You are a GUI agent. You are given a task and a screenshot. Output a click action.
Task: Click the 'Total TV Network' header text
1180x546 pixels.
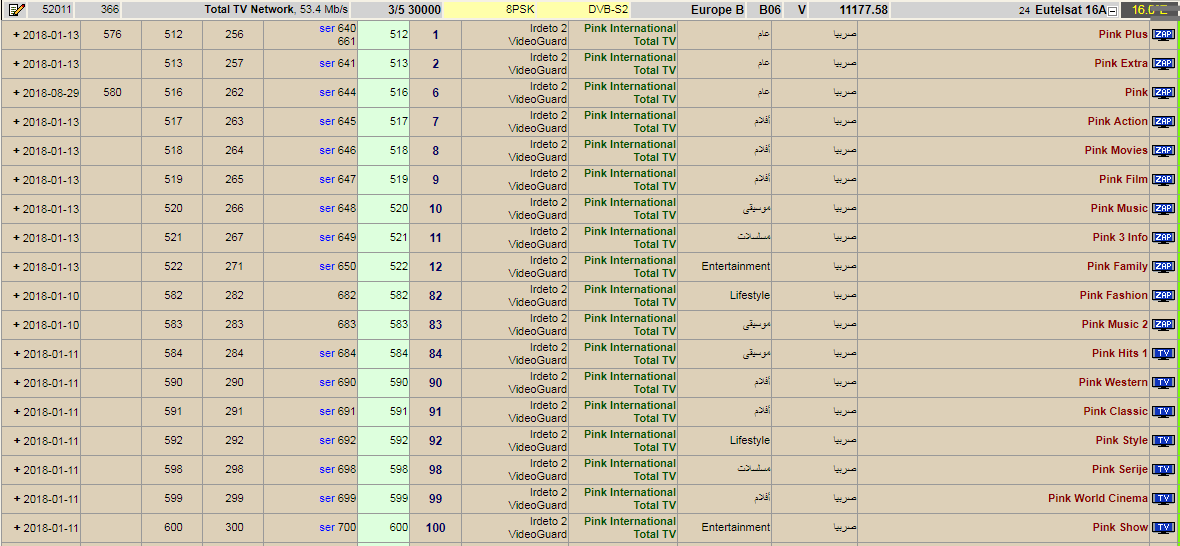point(248,11)
